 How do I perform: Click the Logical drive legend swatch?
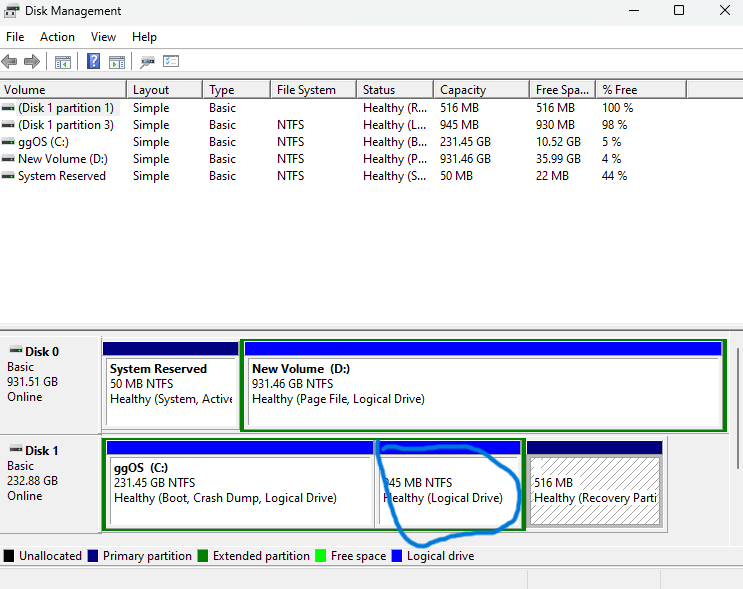tap(397, 555)
